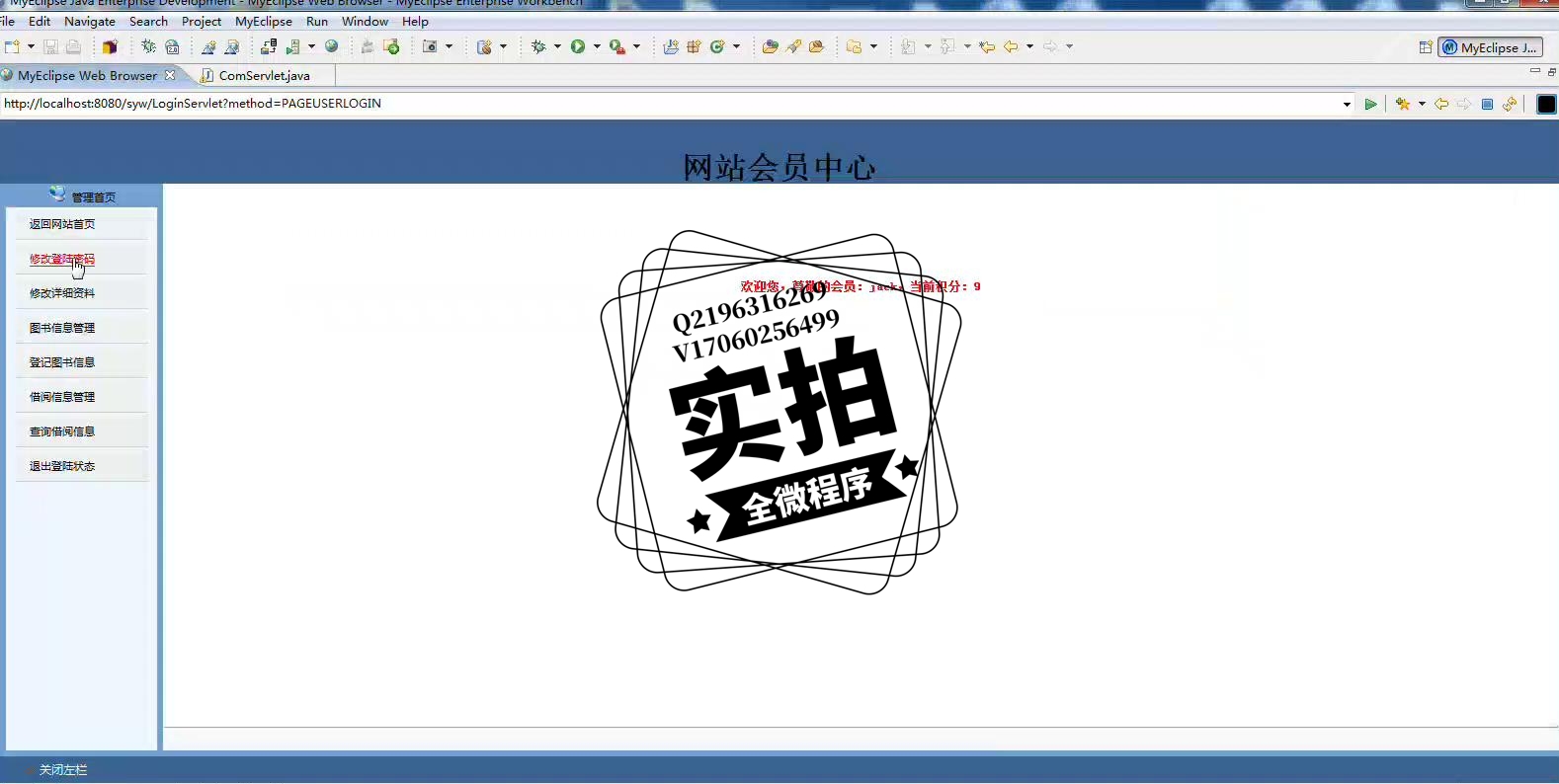1559x784 pixels.
Task: Click the last edit location icon
Action: 987,46
